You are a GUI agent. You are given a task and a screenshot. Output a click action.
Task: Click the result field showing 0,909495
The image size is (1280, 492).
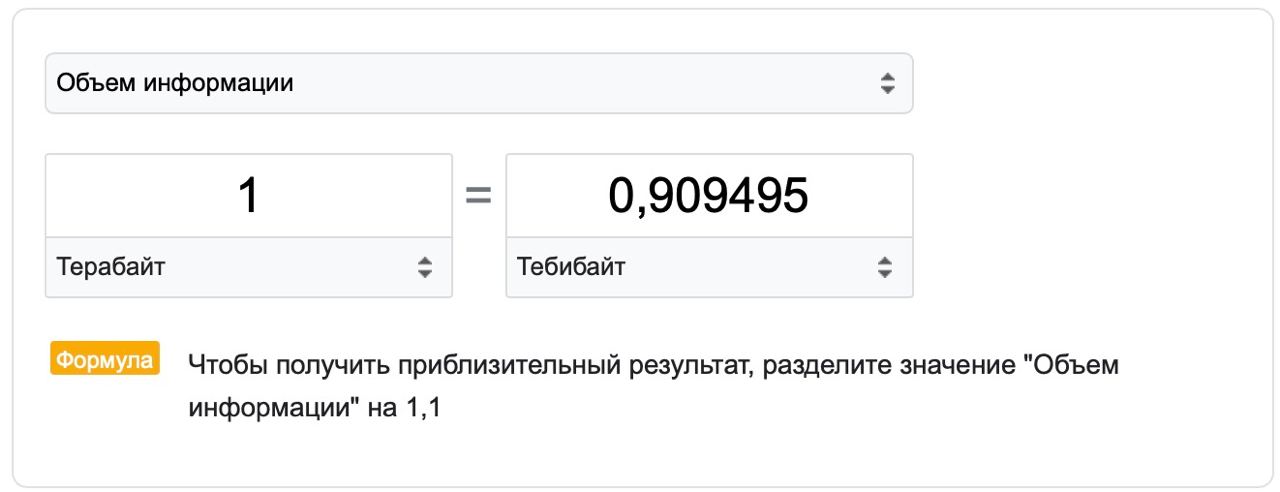pyautogui.click(x=709, y=195)
